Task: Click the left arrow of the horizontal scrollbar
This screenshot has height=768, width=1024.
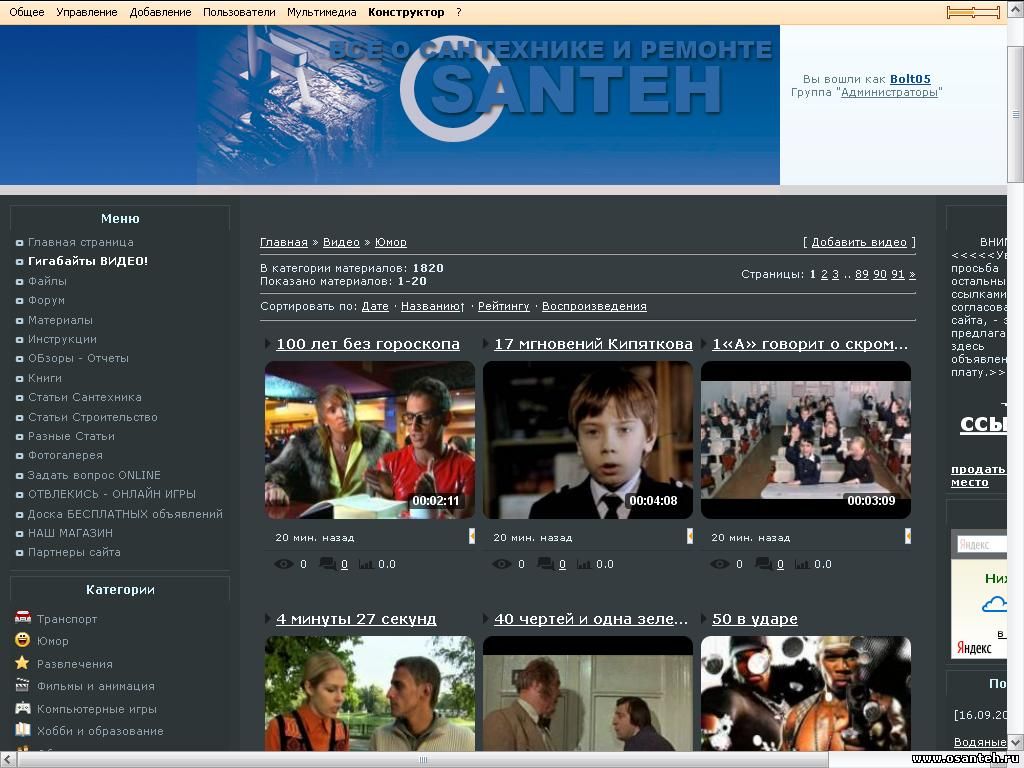Action: 6,760
